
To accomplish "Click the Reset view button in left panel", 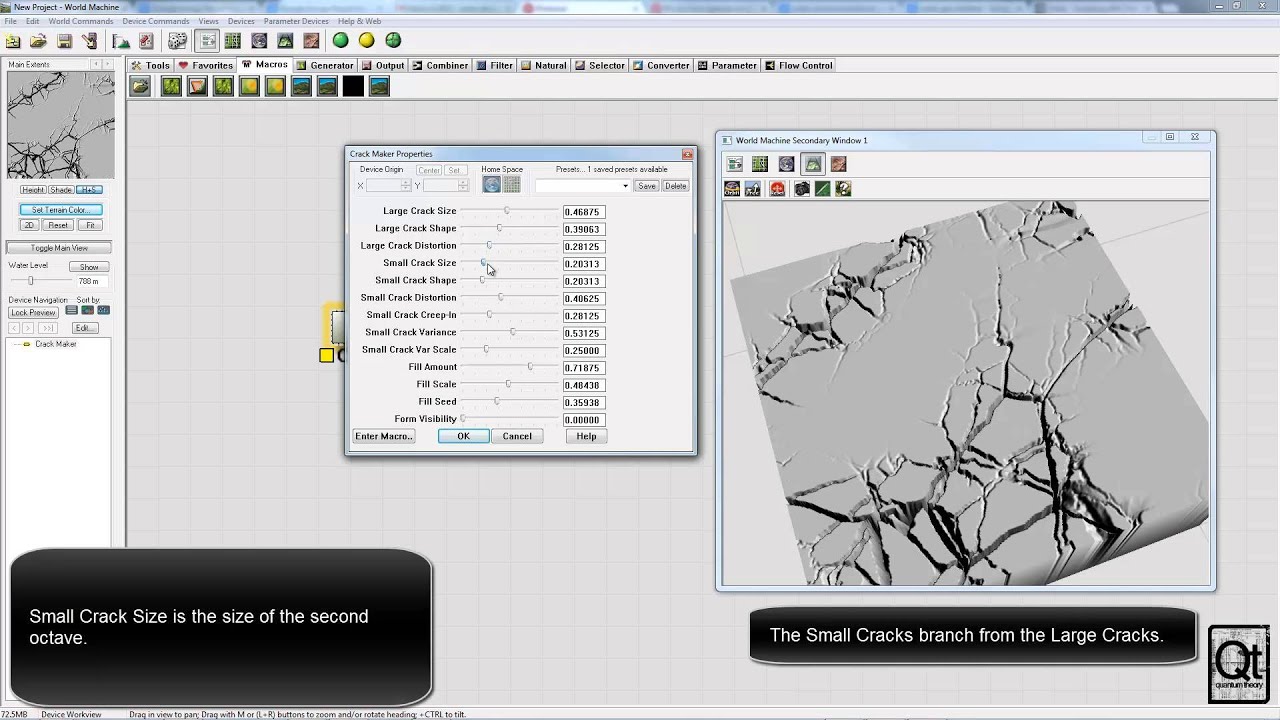I will point(58,225).
